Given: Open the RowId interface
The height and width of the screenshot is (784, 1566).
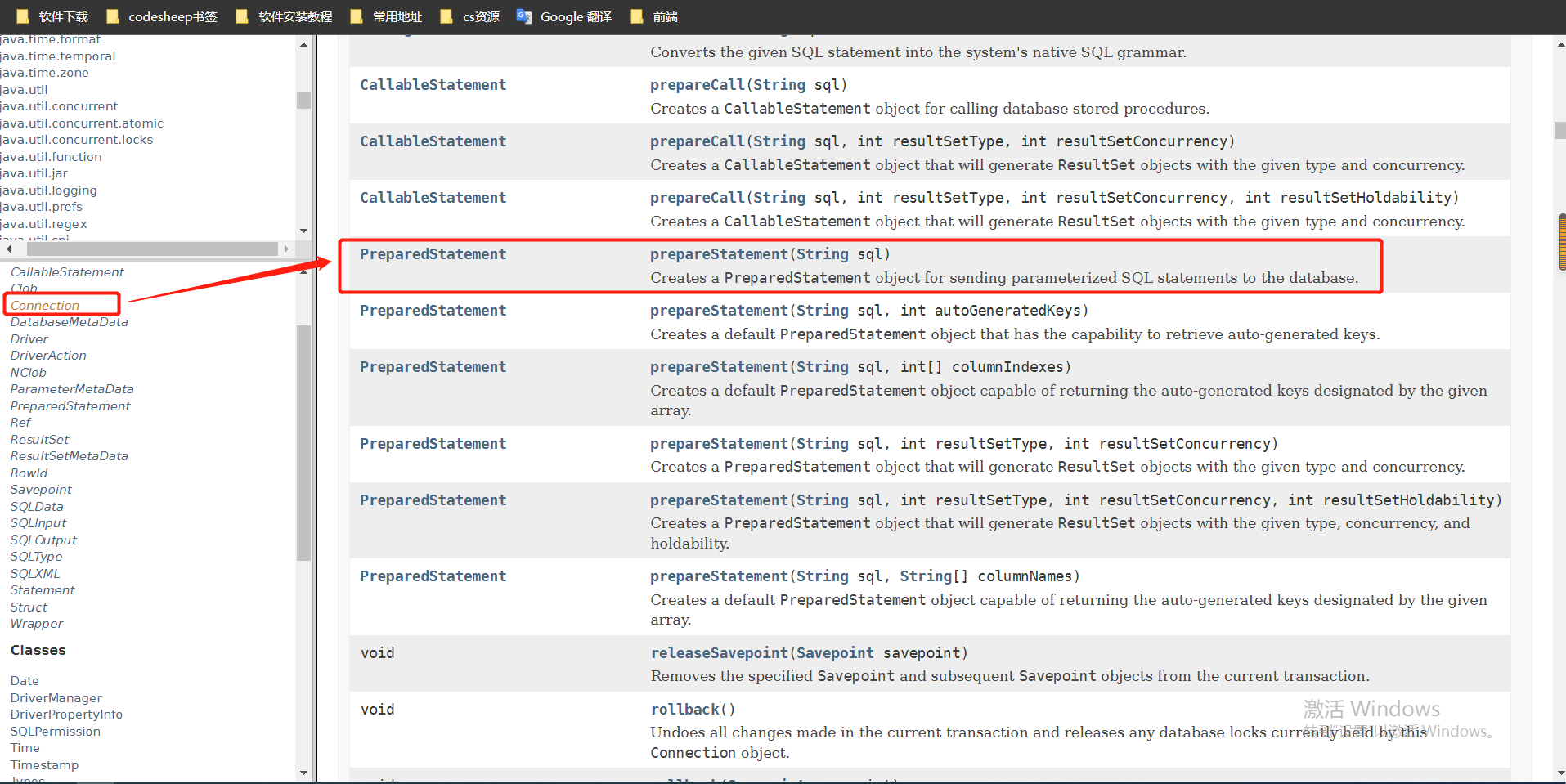Looking at the screenshot, I should [29, 473].
